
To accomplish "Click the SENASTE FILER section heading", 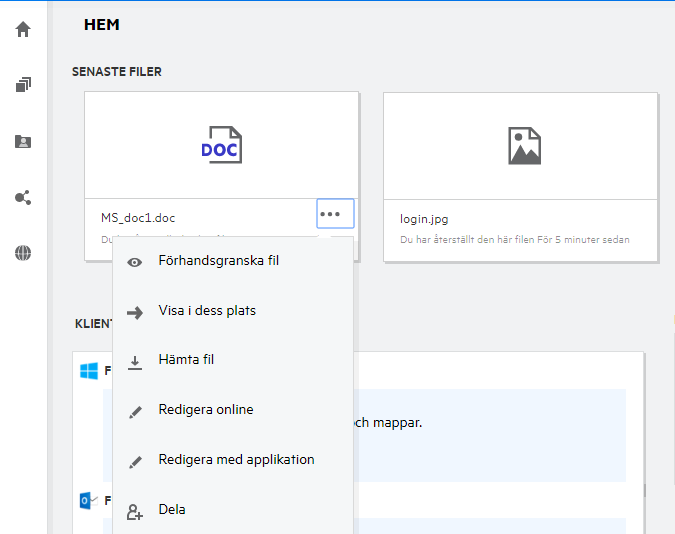I will (x=116, y=72).
